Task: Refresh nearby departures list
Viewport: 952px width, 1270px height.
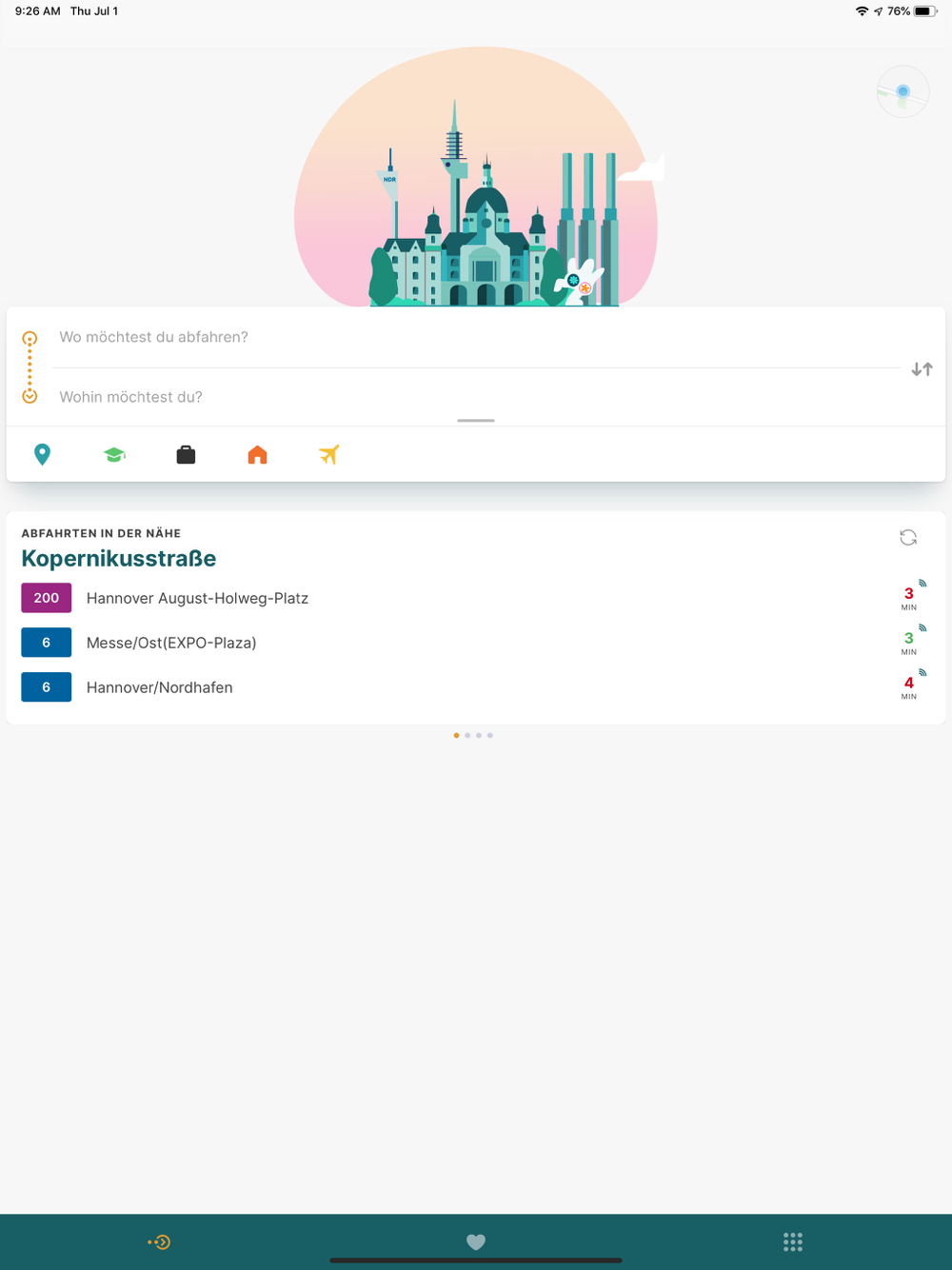Action: pyautogui.click(x=908, y=538)
